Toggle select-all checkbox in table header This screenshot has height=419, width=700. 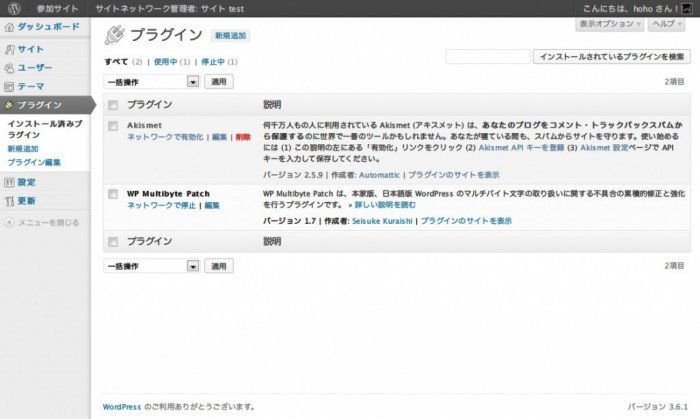113,104
